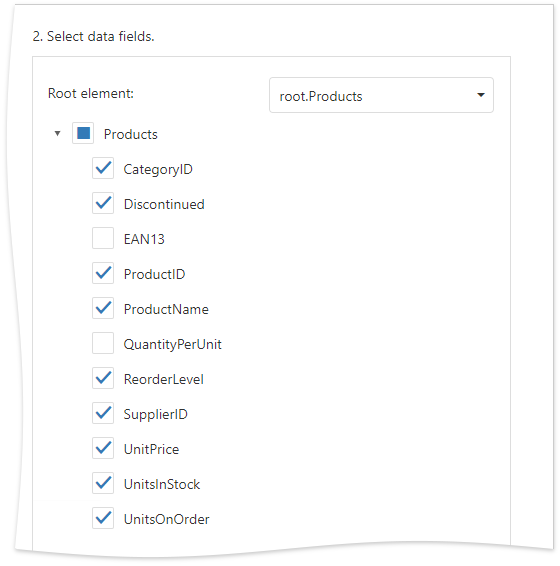Viewport: 560px width, 566px height.
Task: Click the EAN13 field label
Action: (x=144, y=239)
